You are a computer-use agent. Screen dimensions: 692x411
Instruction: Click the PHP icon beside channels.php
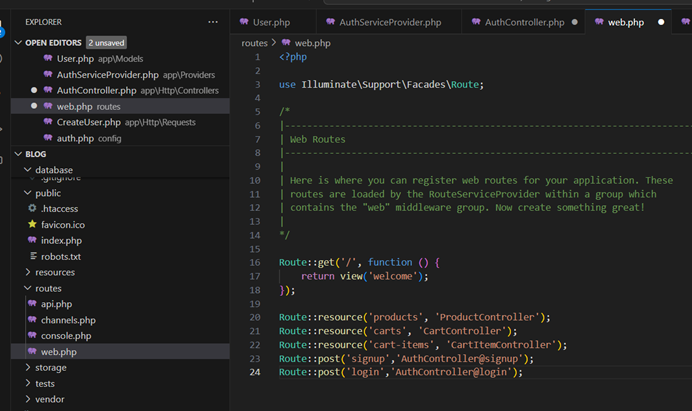click(x=32, y=319)
